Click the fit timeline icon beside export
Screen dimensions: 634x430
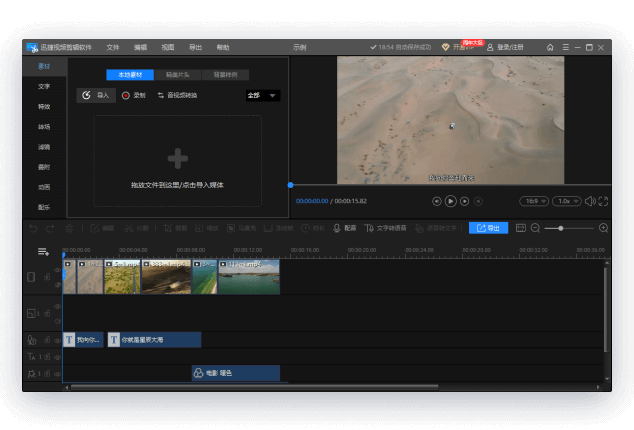coord(521,228)
